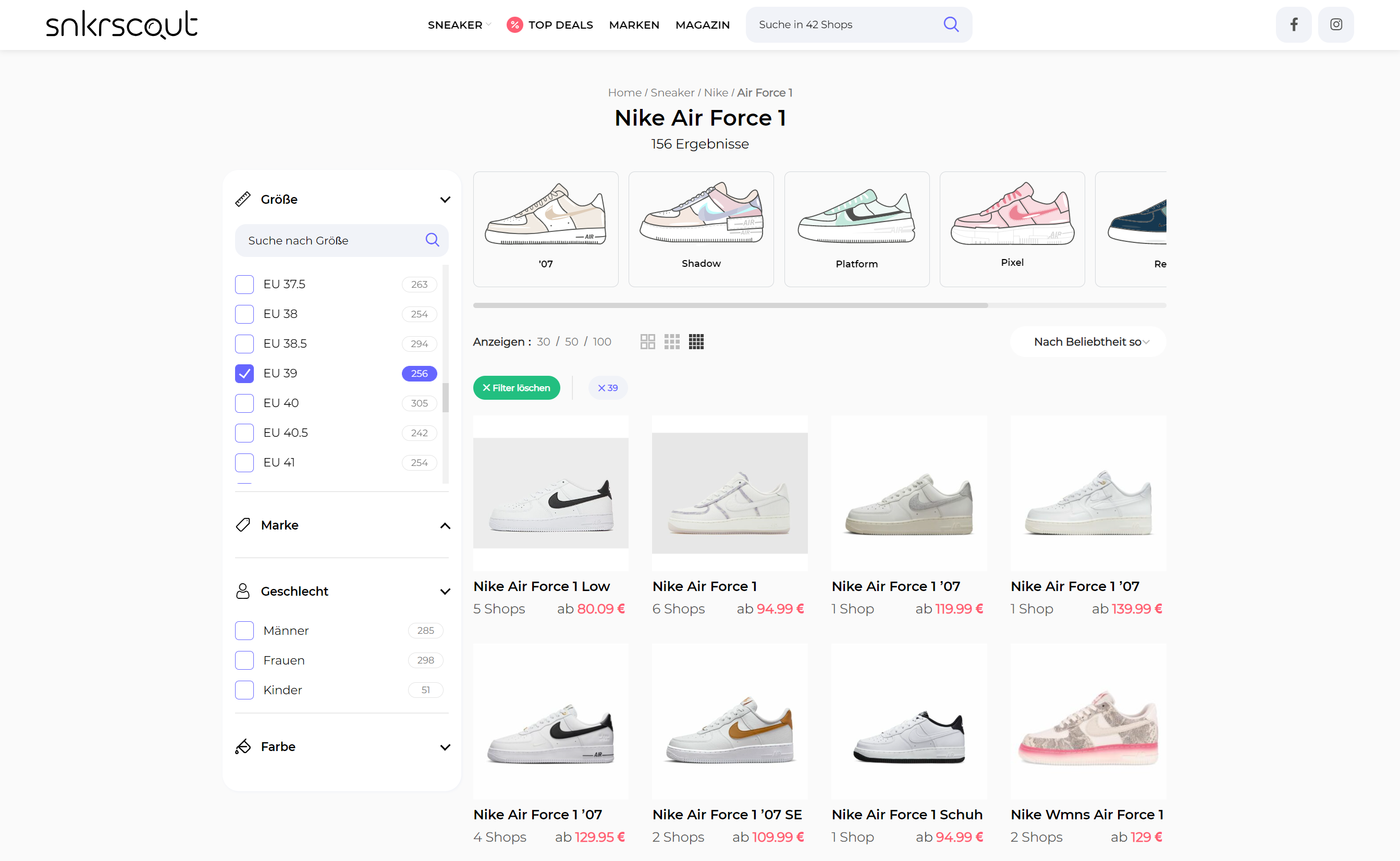Screen dimensions: 1400x861
Task: Open the Nike Air Force 1 Low product image
Action: pos(550,493)
